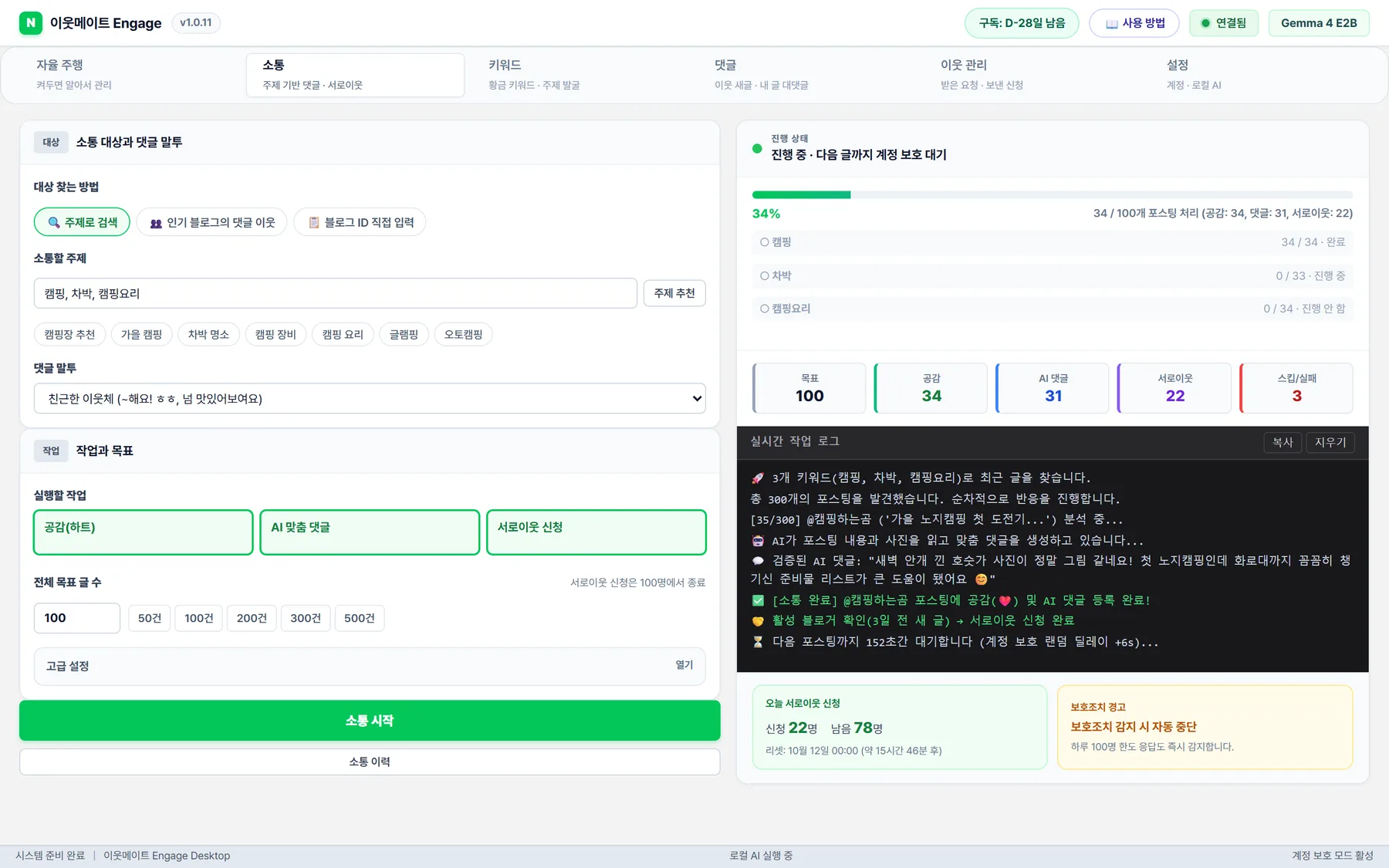Copy the log with 복사
Screen dimensions: 1389x868
(1283, 442)
